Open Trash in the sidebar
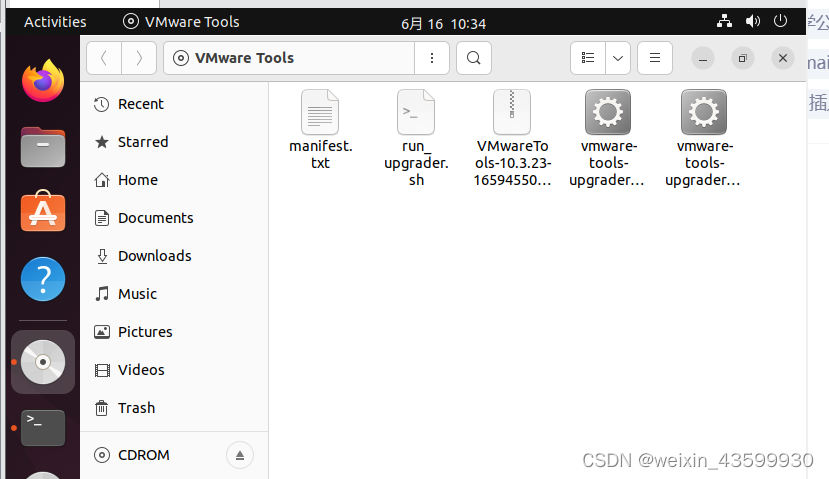Viewport: 829px width, 479px height. 174,408
